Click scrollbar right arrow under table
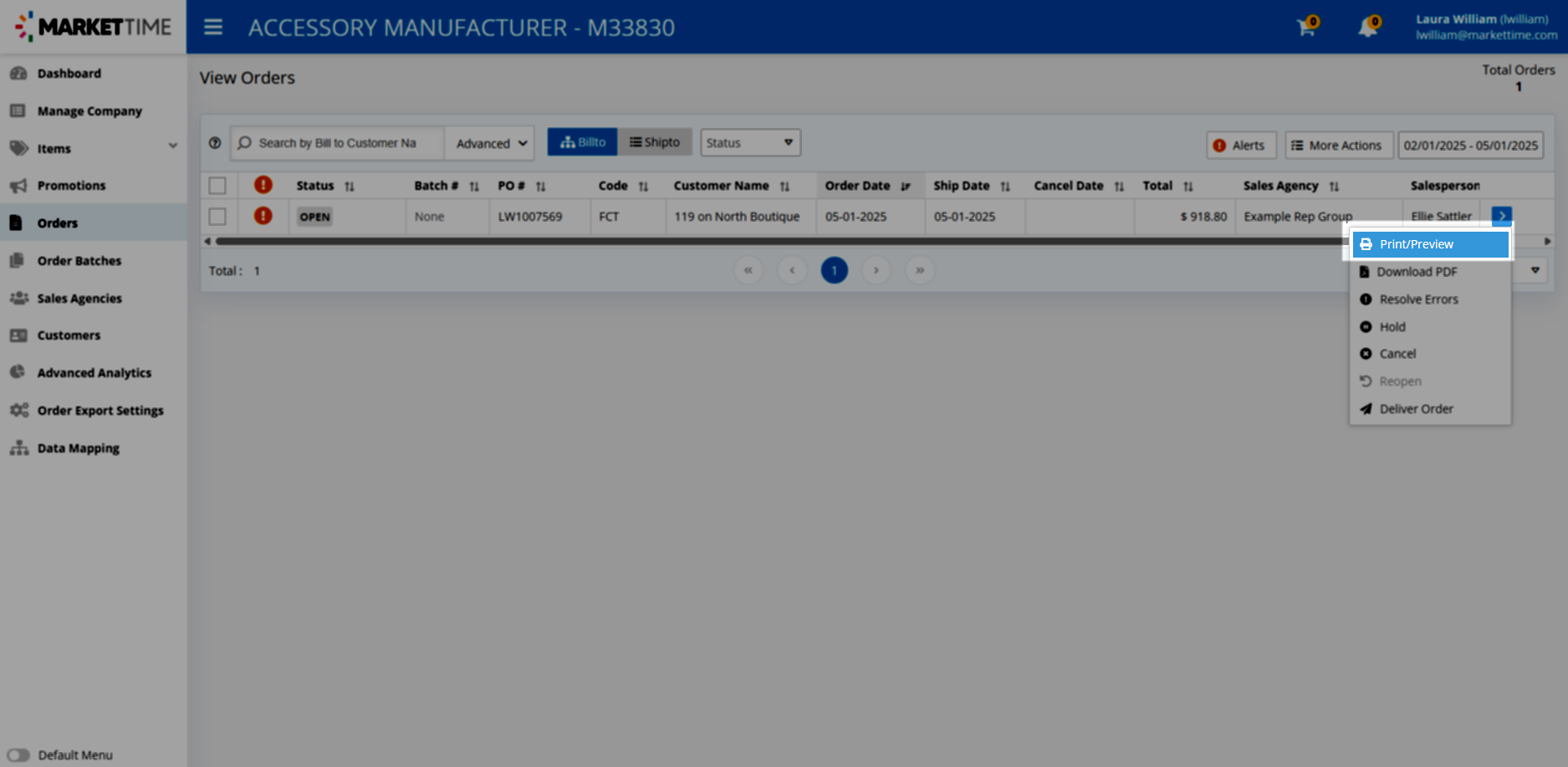 pyautogui.click(x=1548, y=241)
